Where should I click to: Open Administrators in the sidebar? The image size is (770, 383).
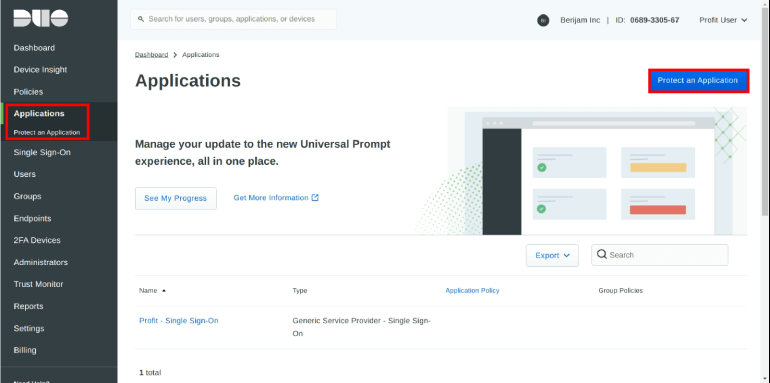pyautogui.click(x=41, y=262)
